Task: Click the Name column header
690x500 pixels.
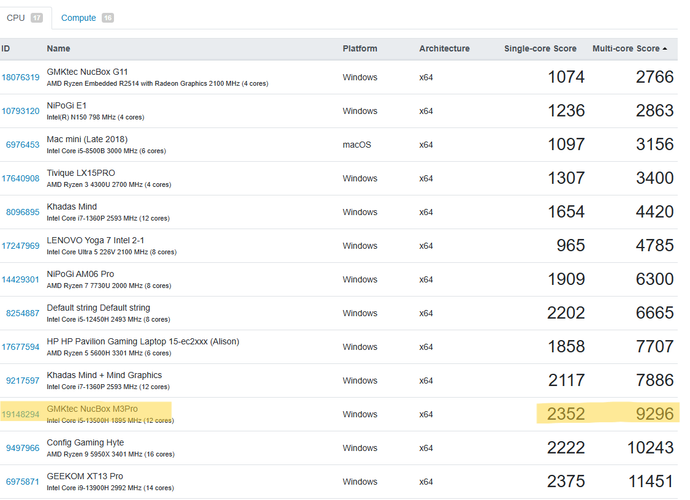Action: 59,48
